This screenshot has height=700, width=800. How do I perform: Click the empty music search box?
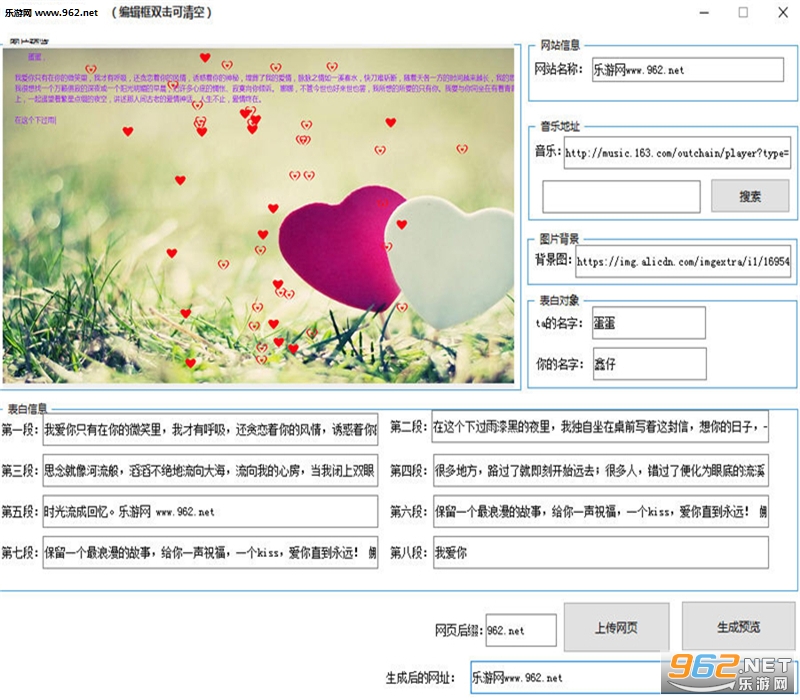point(621,196)
